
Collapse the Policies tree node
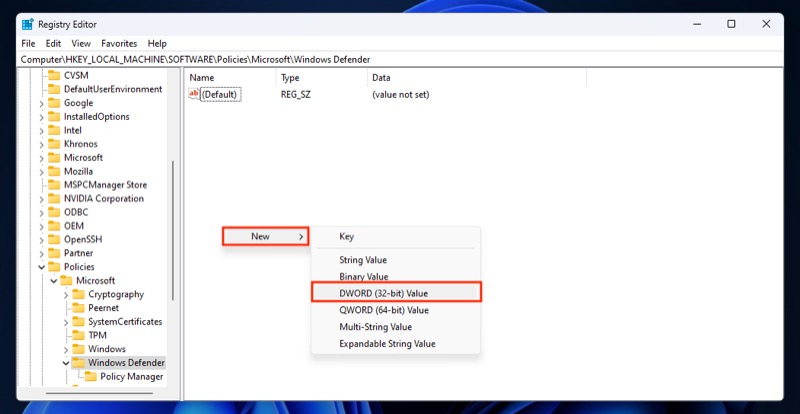click(41, 266)
